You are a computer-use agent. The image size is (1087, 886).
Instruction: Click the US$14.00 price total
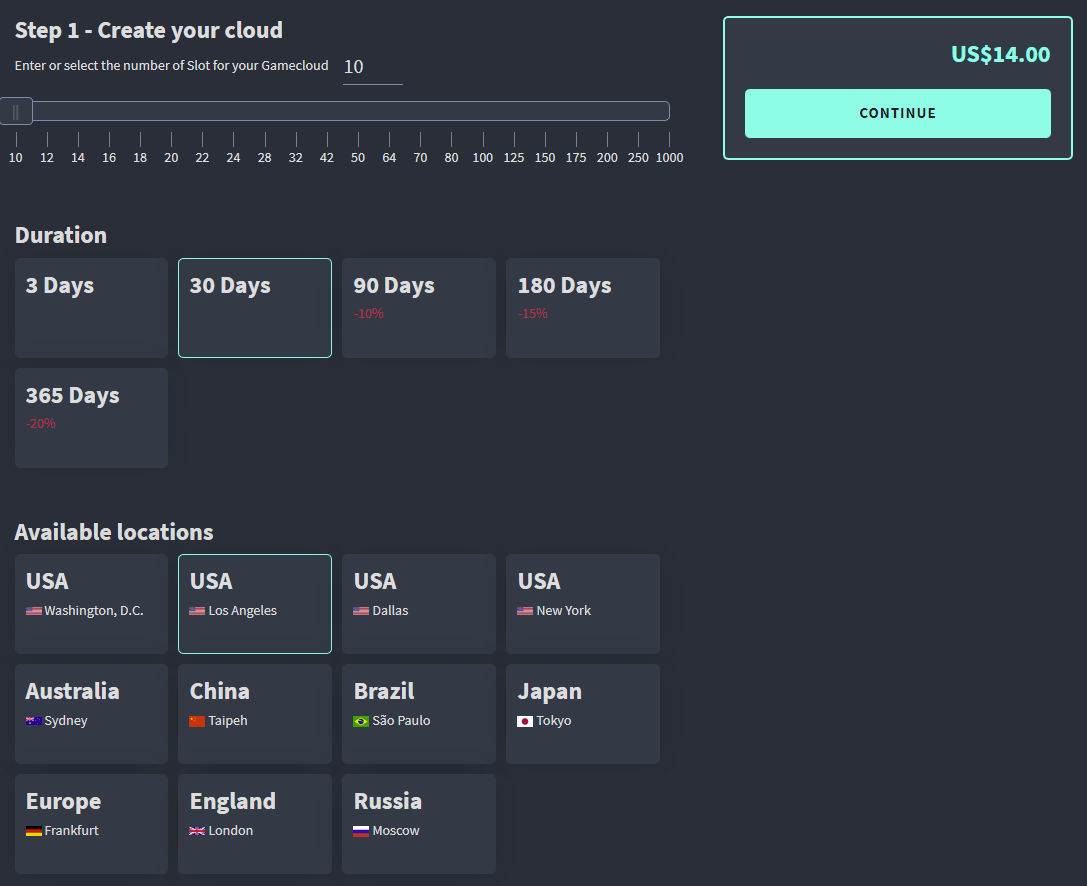point(1000,55)
